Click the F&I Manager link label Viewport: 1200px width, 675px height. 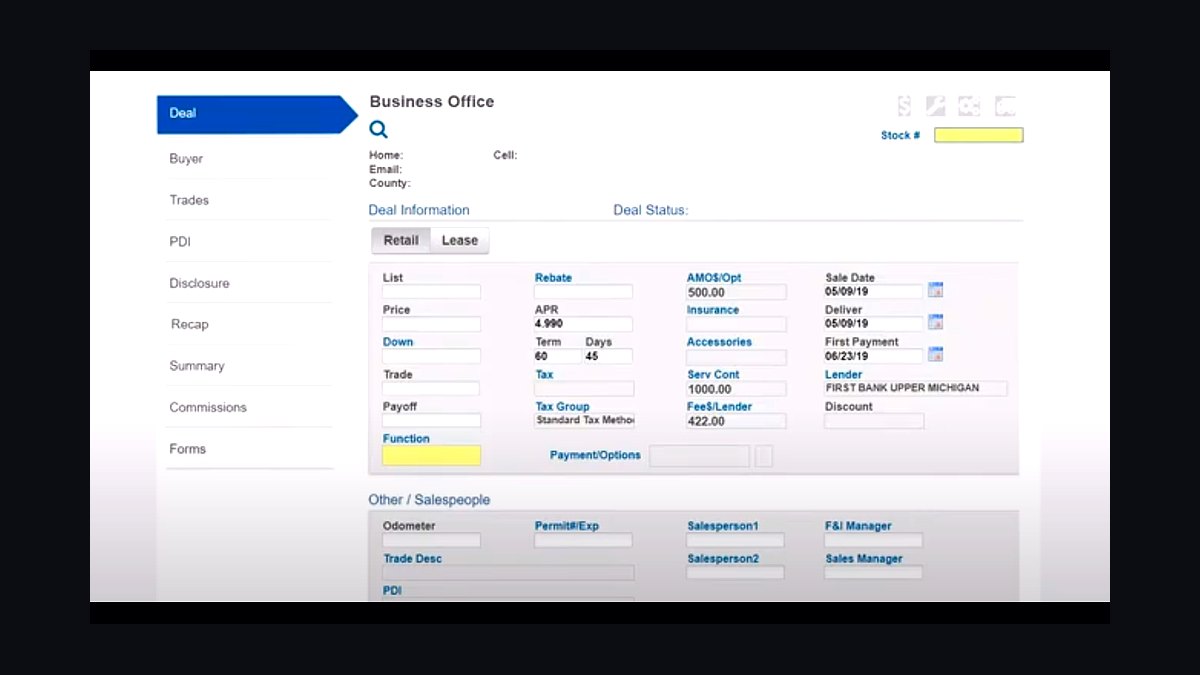pos(858,526)
